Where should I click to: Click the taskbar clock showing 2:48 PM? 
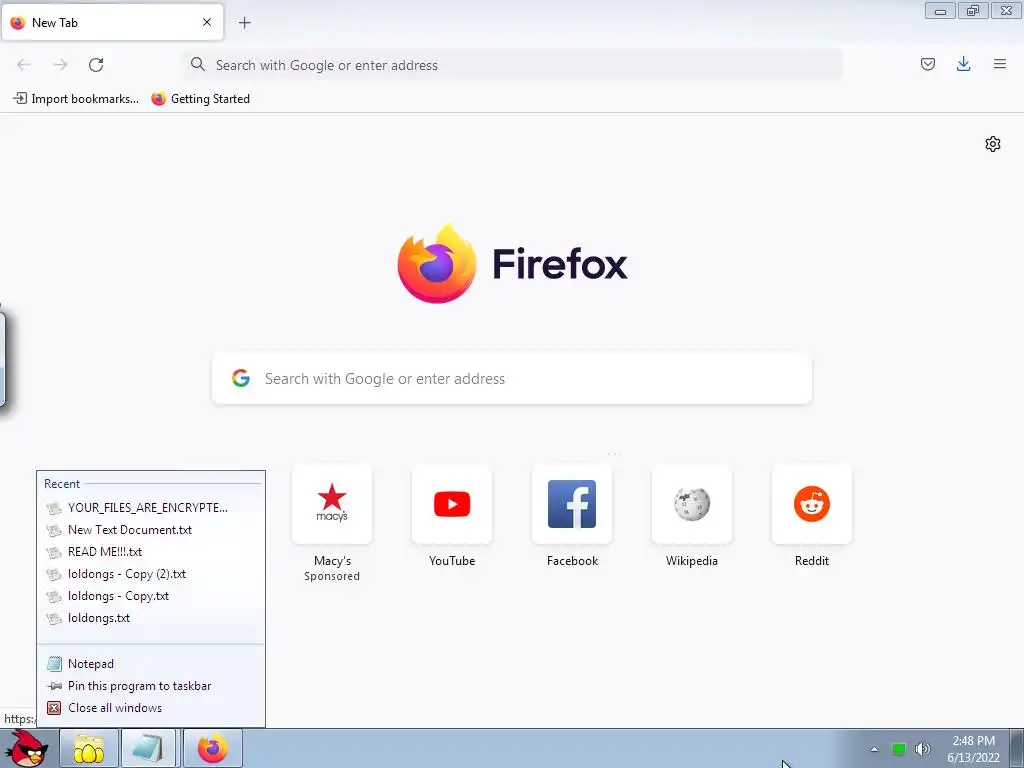tap(973, 749)
